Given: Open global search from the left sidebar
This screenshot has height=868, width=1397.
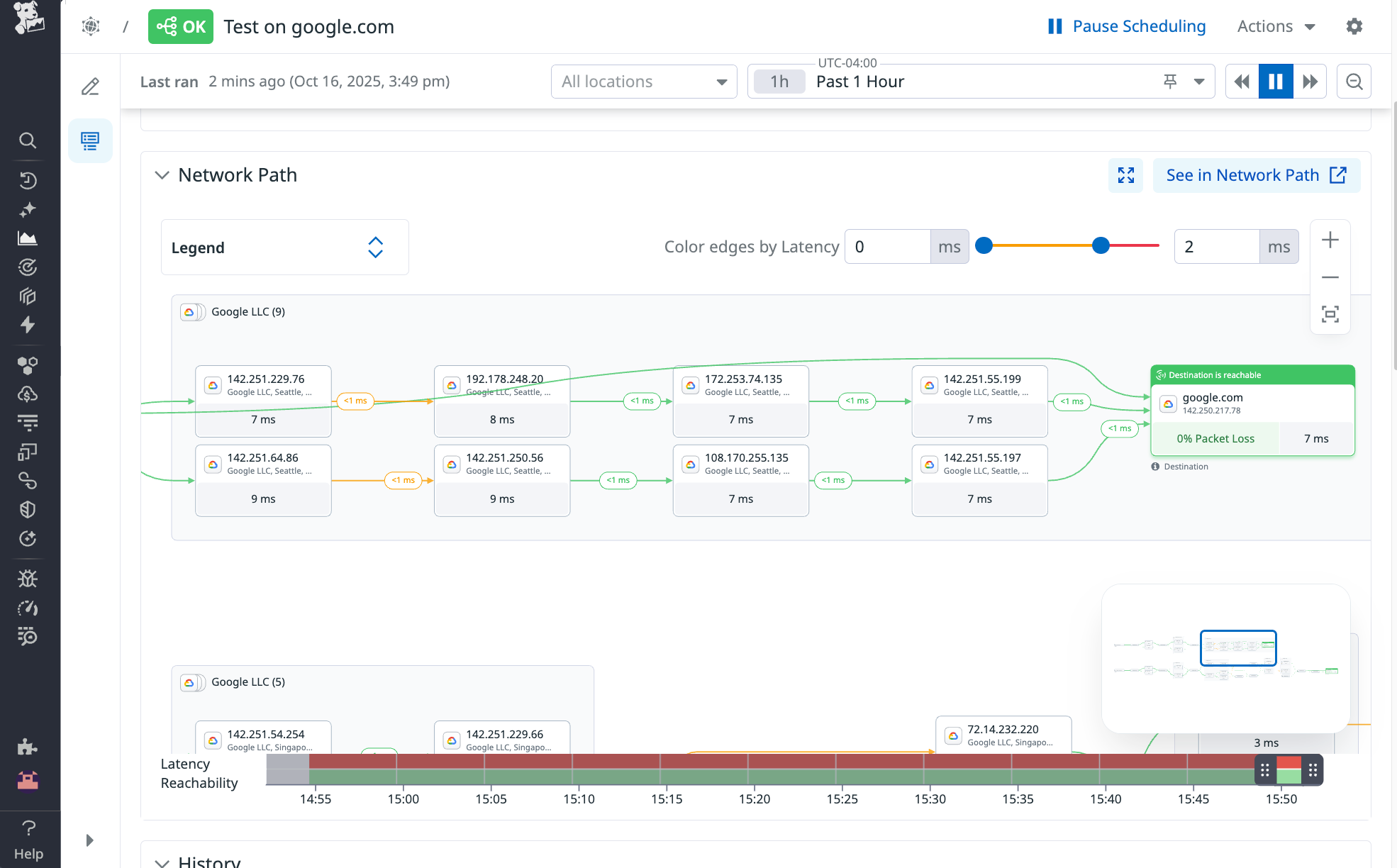Looking at the screenshot, I should (28, 140).
